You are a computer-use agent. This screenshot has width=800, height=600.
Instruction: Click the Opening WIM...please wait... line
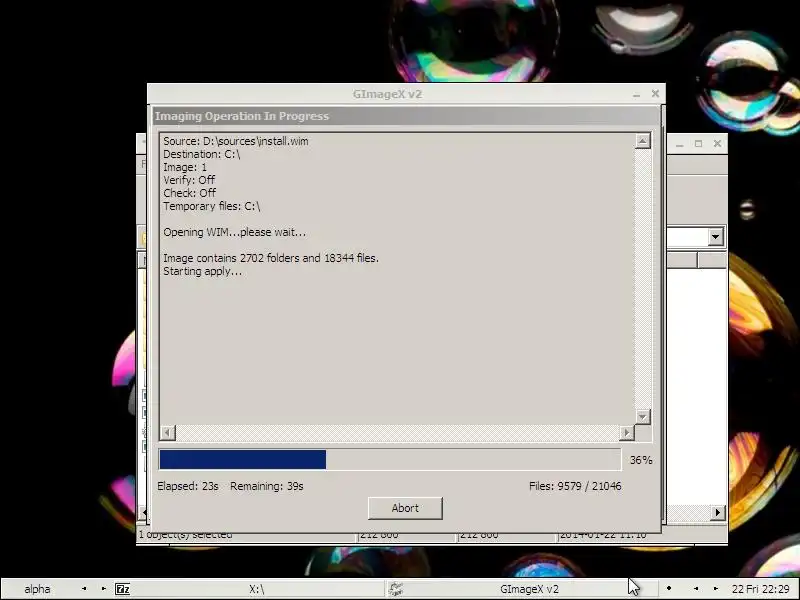[x=235, y=232]
